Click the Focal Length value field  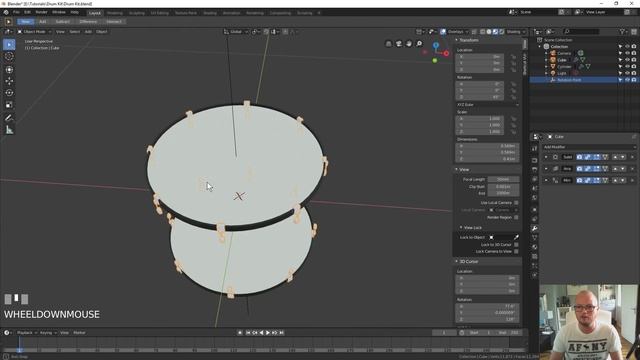[x=503, y=180]
